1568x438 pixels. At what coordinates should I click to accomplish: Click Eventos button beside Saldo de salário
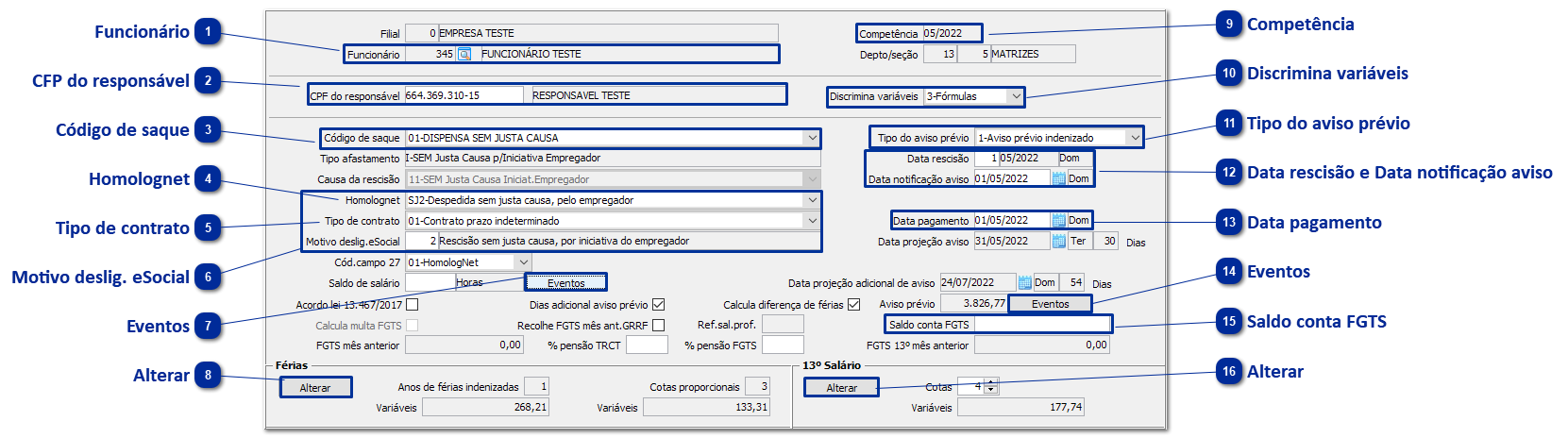[x=565, y=282]
